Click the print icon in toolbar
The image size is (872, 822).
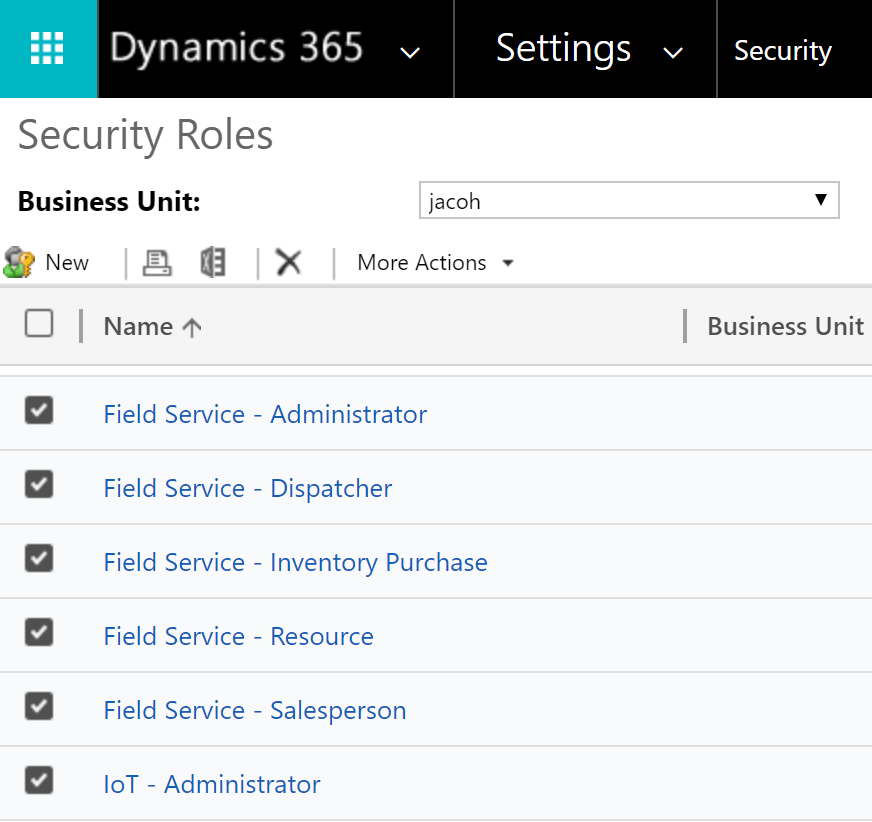157,263
